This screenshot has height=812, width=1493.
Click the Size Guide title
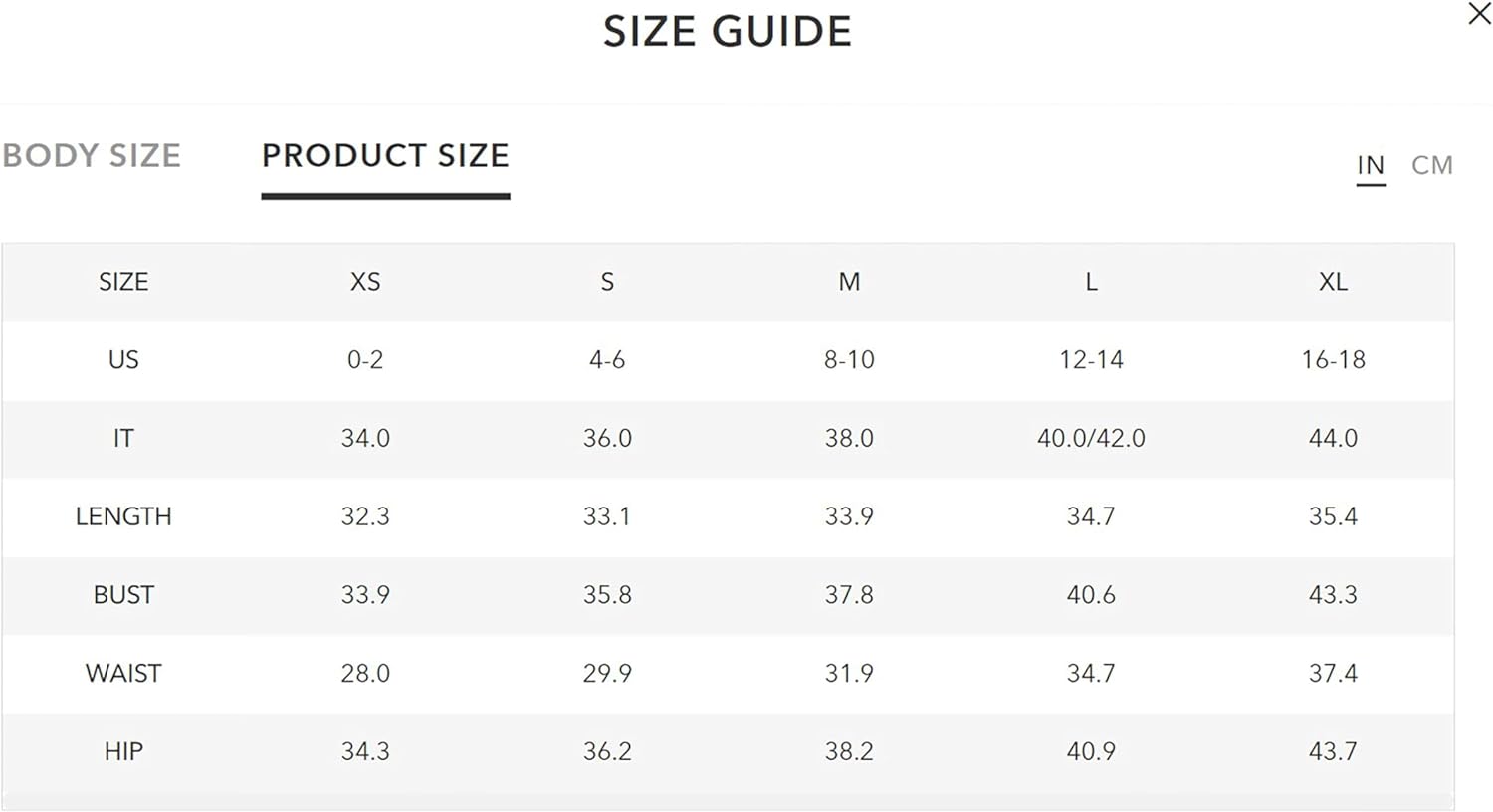click(728, 31)
